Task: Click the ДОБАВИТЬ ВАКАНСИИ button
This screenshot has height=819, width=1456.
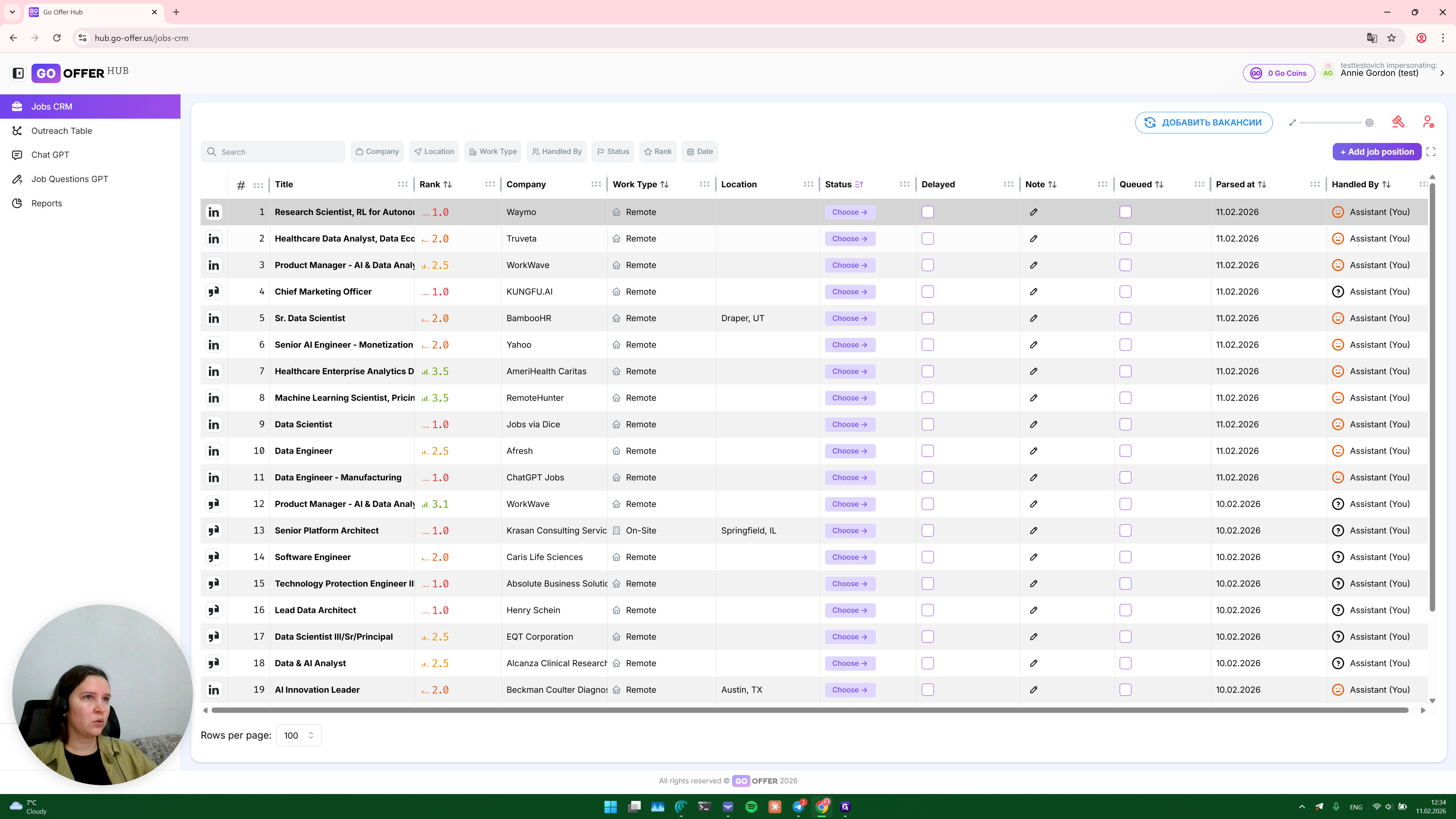Action: (x=1203, y=122)
